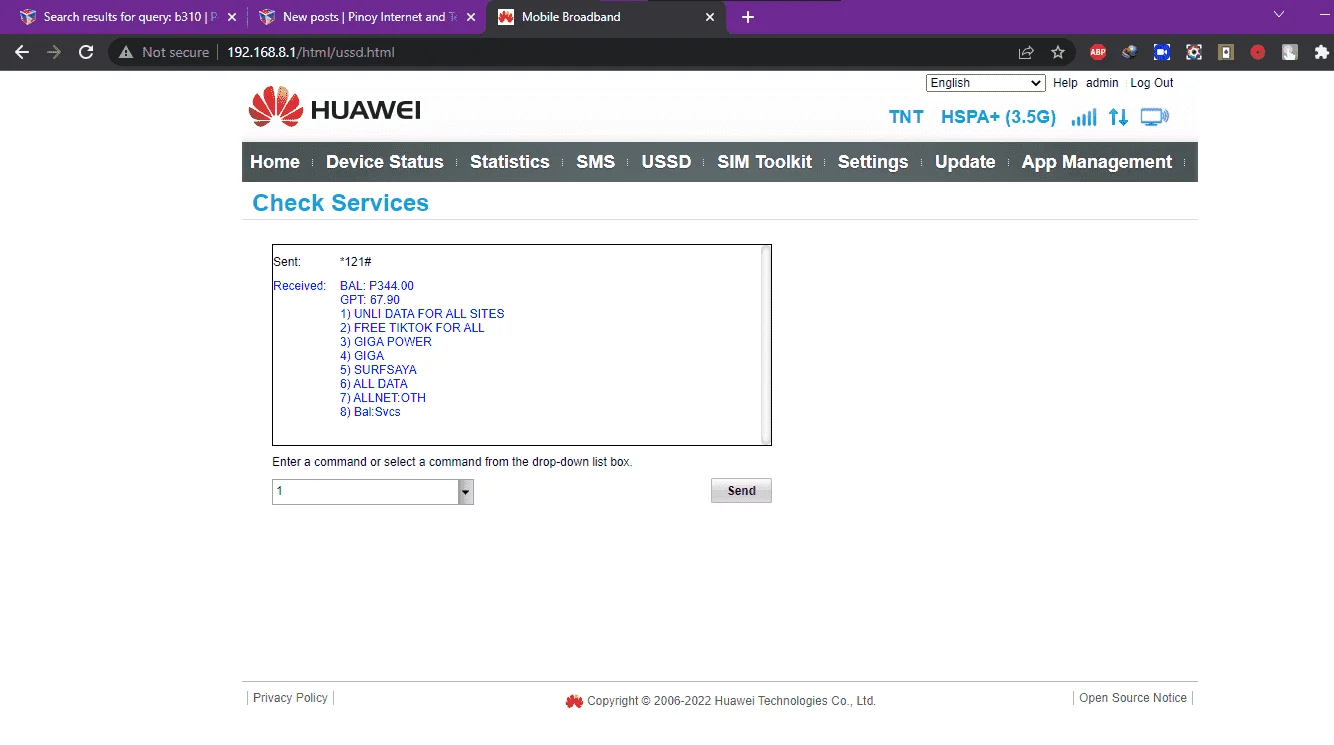Click the sent *121# command text
This screenshot has width=1334, height=745.
(x=356, y=262)
